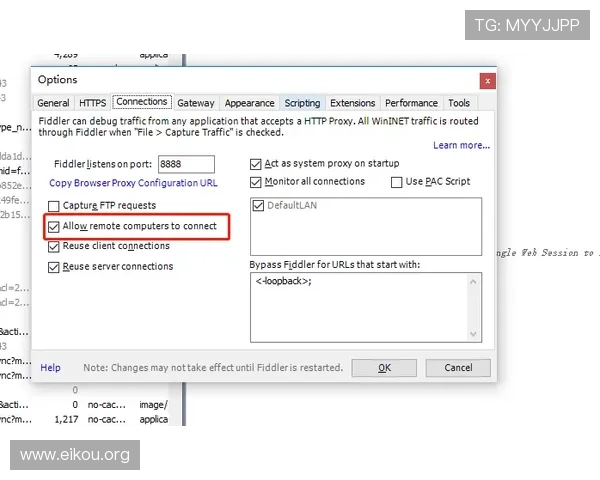Click the Fiddler listens on port field
Image resolution: width=600 pixels, height=480 pixels.
(x=186, y=164)
